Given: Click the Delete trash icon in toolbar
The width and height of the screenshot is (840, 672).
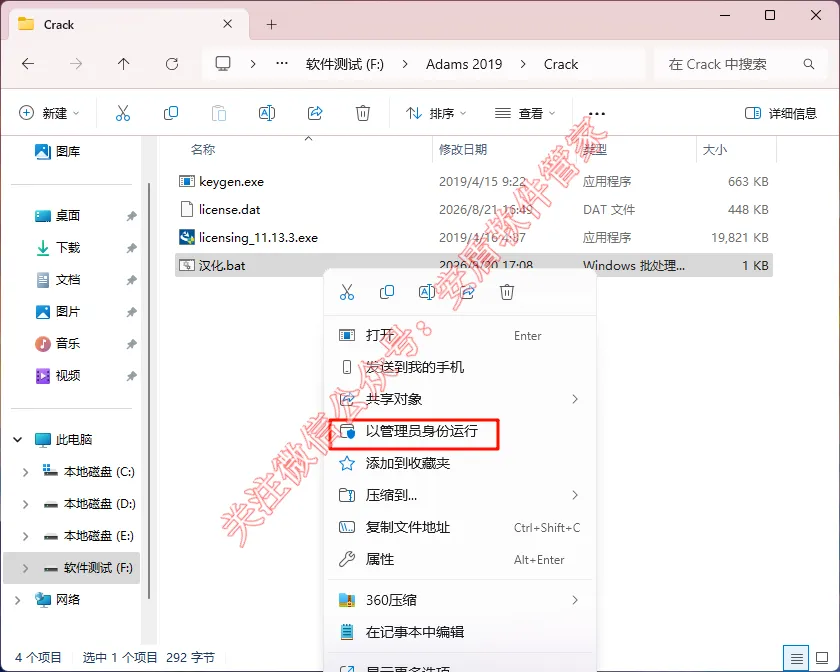Looking at the screenshot, I should tap(363, 113).
